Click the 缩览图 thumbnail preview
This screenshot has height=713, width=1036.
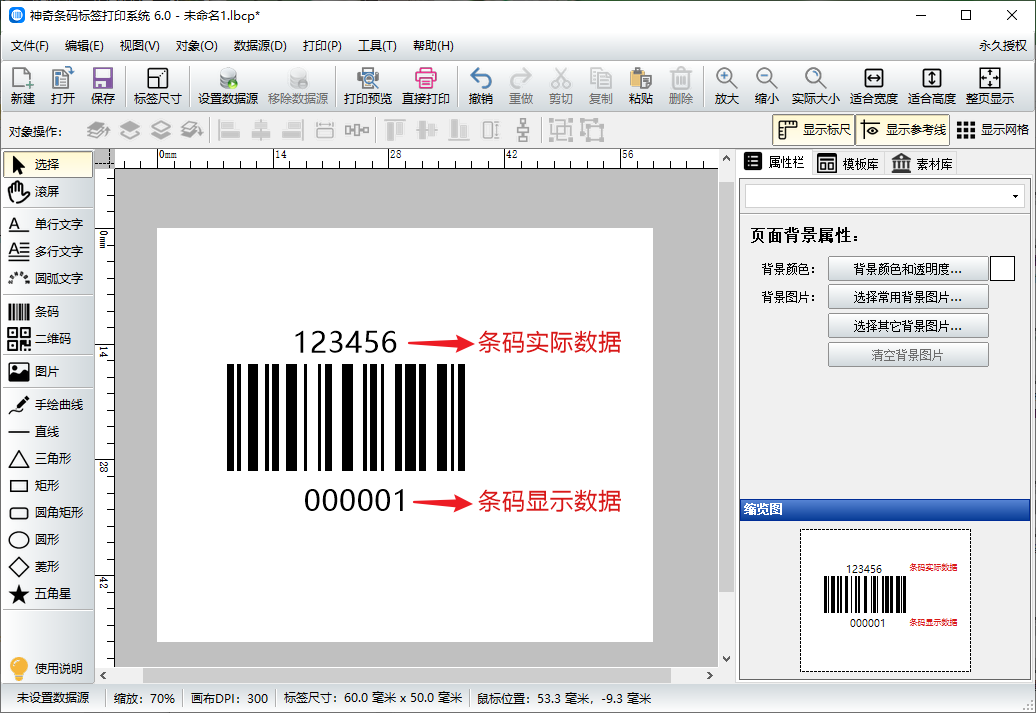pos(885,600)
